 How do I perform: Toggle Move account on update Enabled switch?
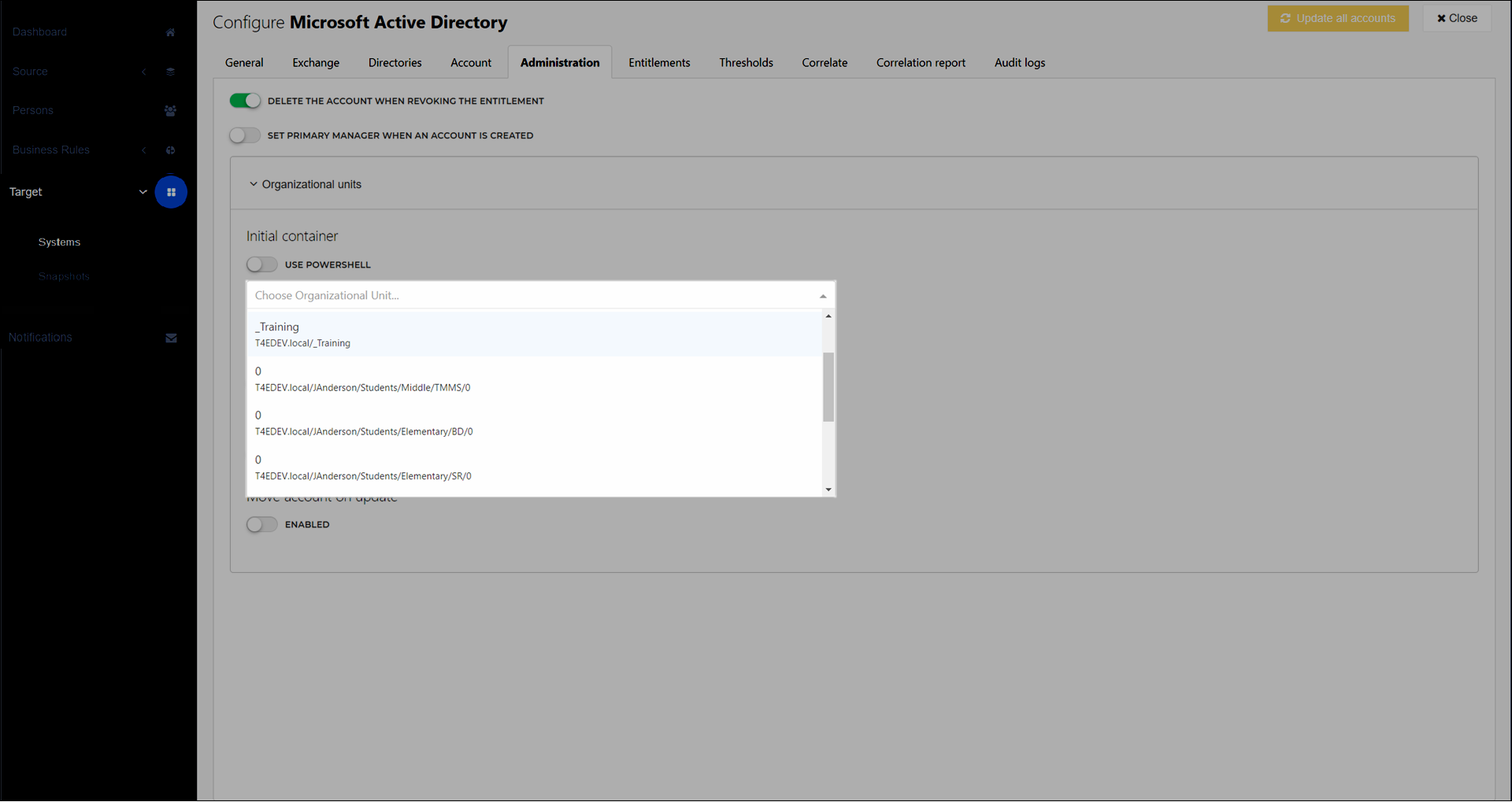[262, 524]
